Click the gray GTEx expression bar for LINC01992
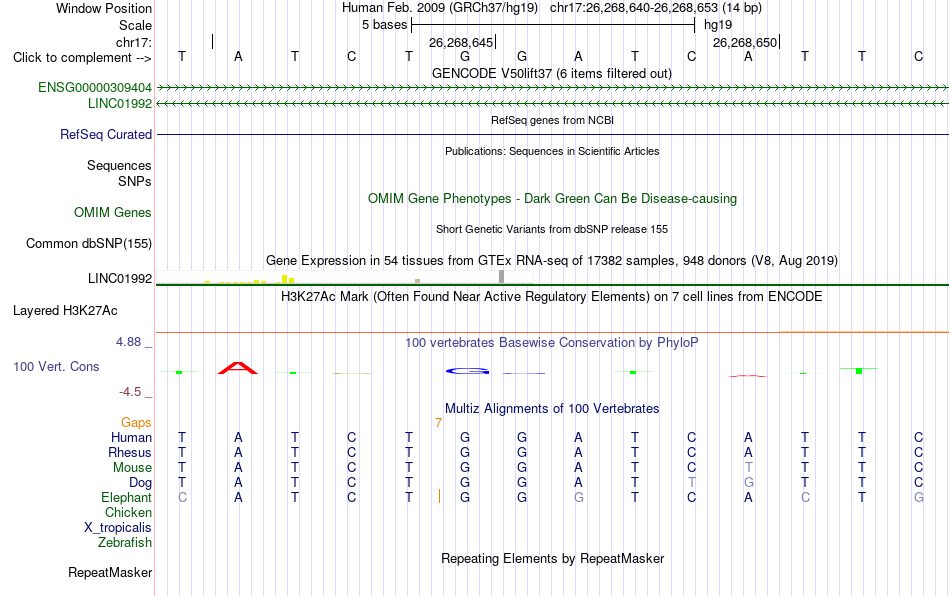Image resolution: width=950 pixels, height=596 pixels. pyautogui.click(x=501, y=277)
